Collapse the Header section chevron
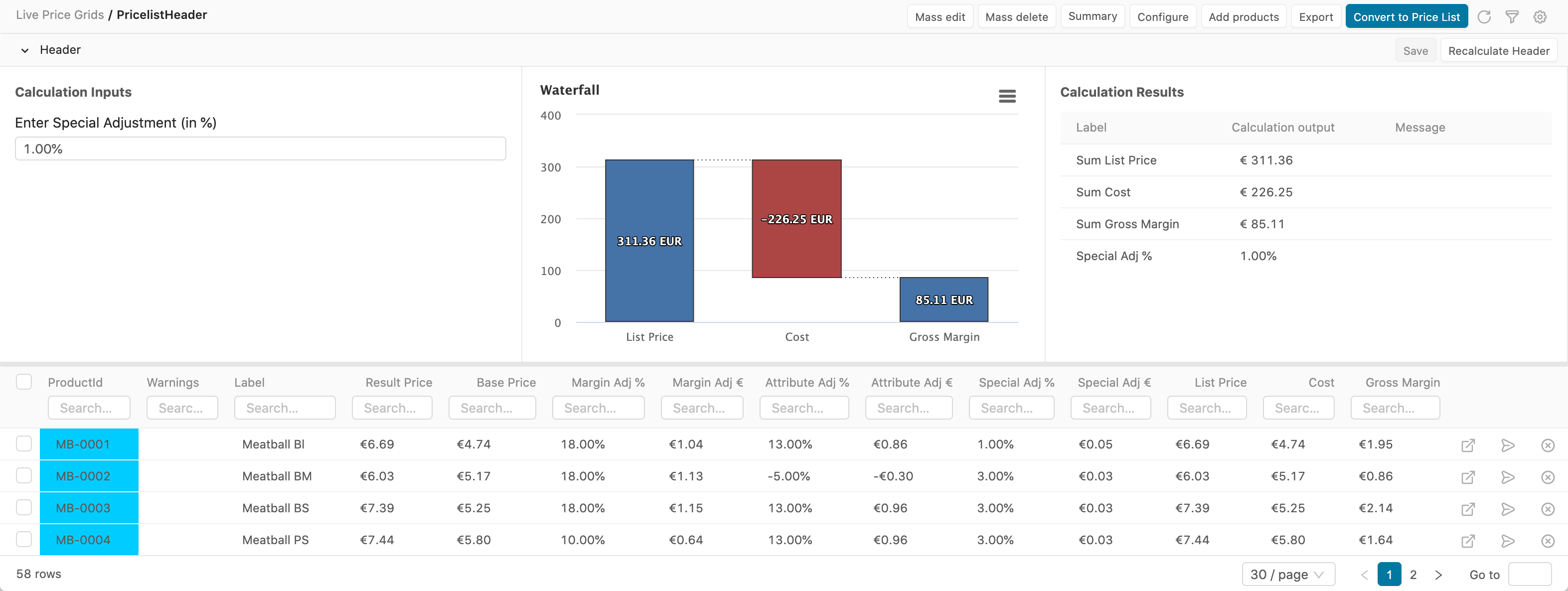 click(x=25, y=50)
